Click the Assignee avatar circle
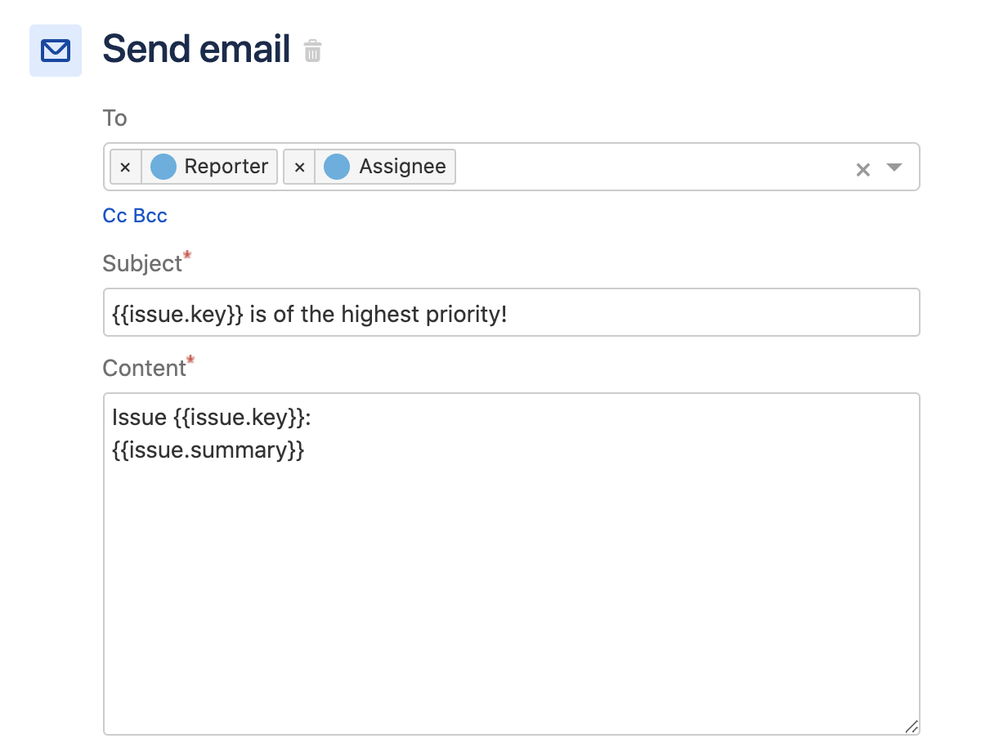The image size is (999, 747). (337, 167)
